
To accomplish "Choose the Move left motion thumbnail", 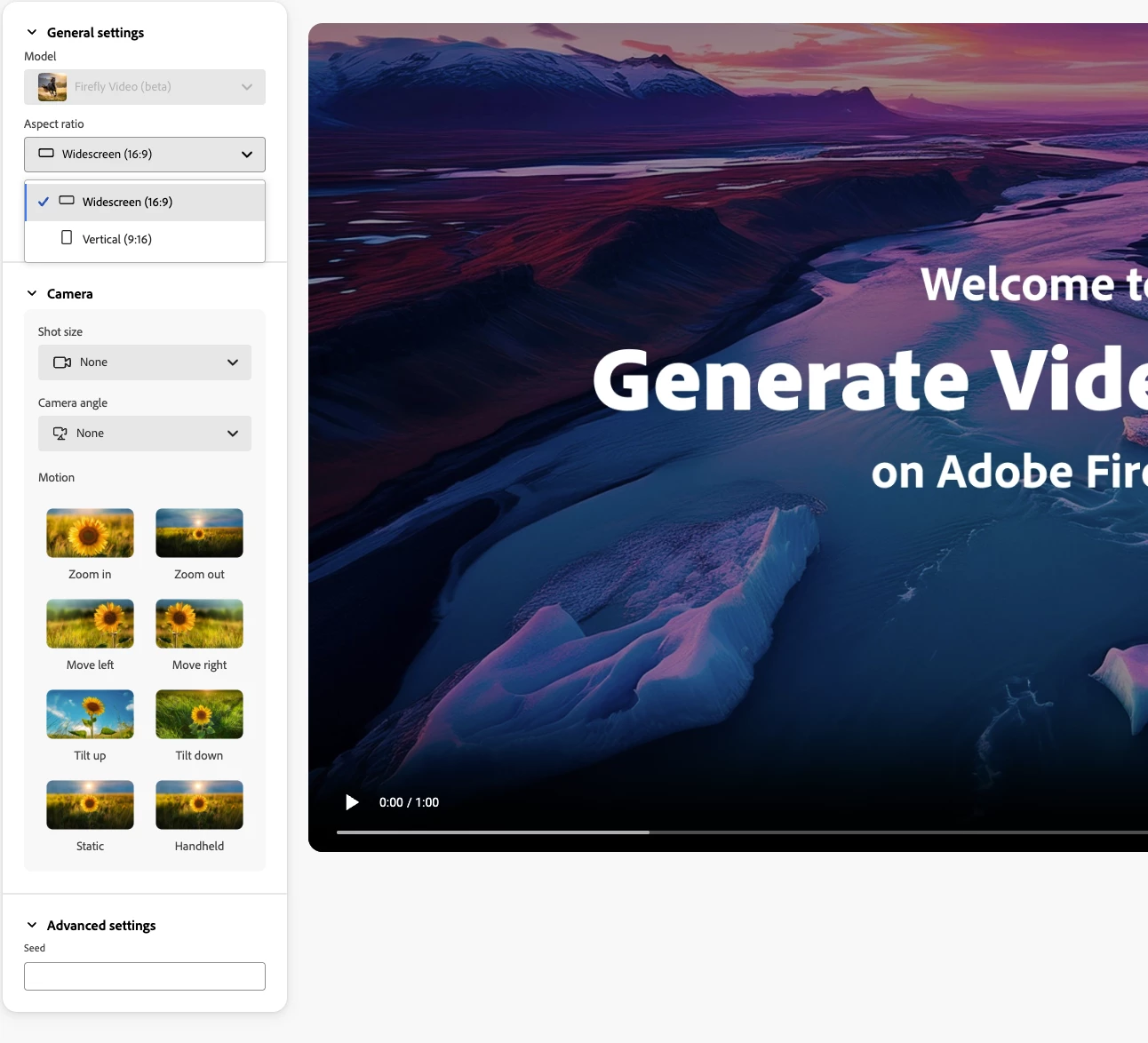I will (90, 624).
